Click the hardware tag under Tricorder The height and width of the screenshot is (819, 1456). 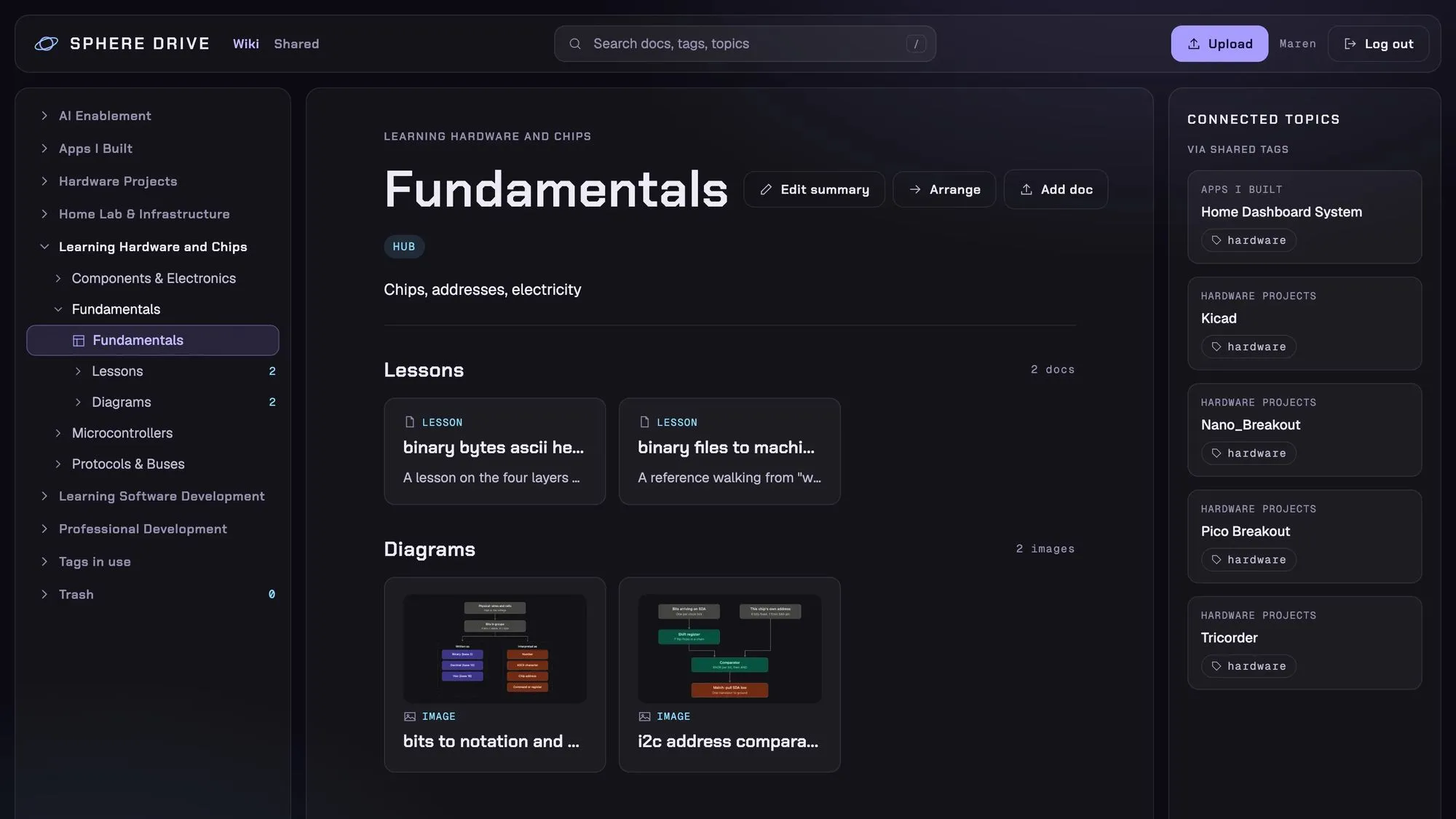[x=1249, y=666]
